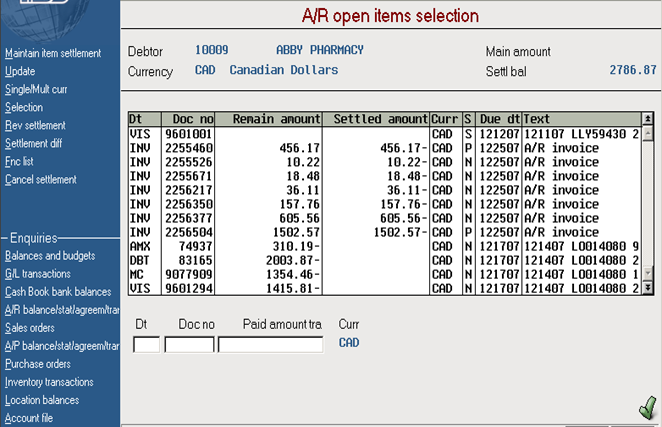This screenshot has height=427, width=662.
Task: Open Sales orders enquiry
Action: pyautogui.click(x=30, y=328)
